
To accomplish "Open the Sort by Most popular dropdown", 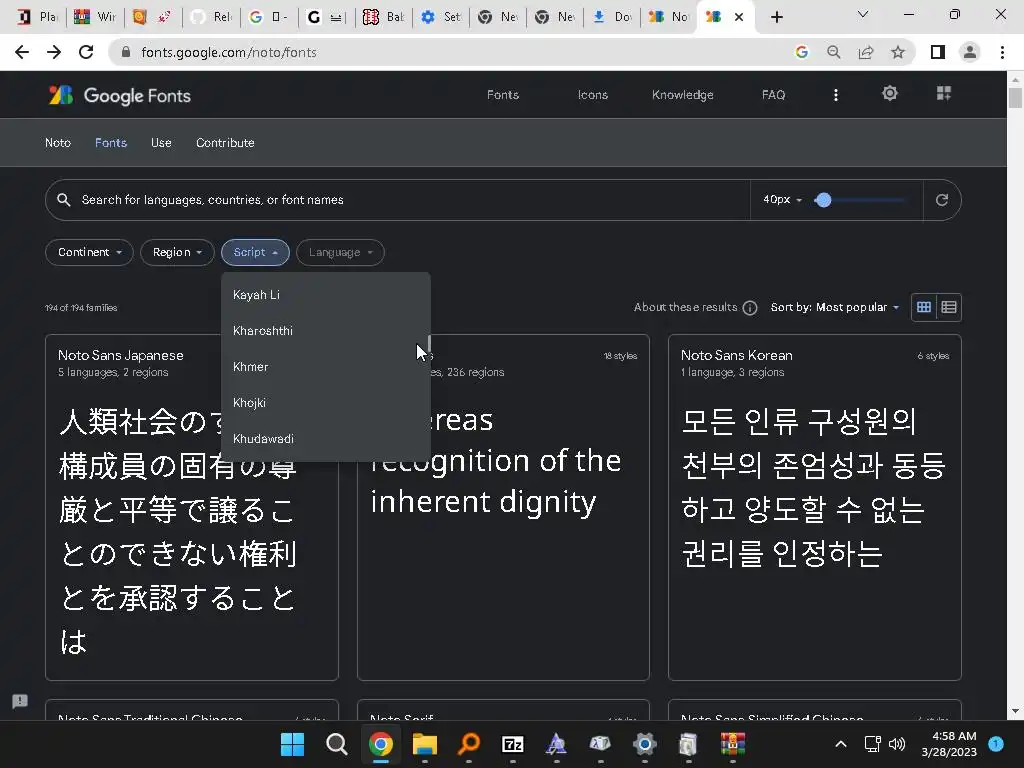I will tap(835, 307).
